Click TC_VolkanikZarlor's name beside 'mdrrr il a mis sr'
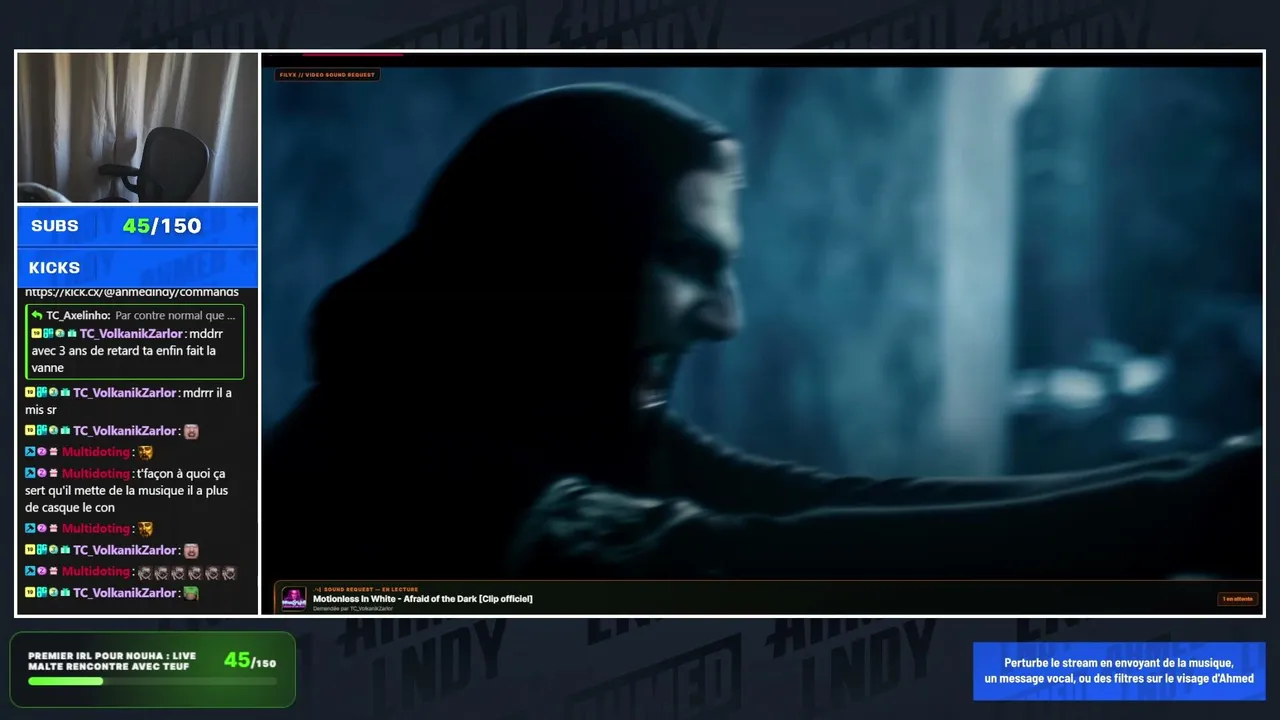This screenshot has height=720, width=1280. 124,393
